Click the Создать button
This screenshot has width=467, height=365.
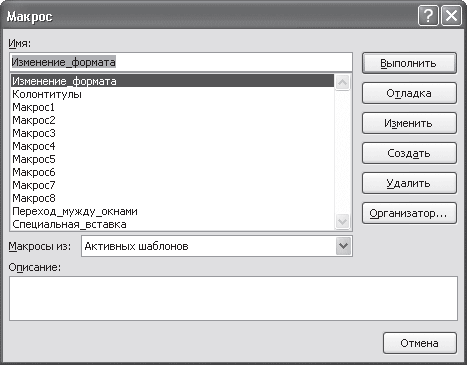[x=409, y=153]
